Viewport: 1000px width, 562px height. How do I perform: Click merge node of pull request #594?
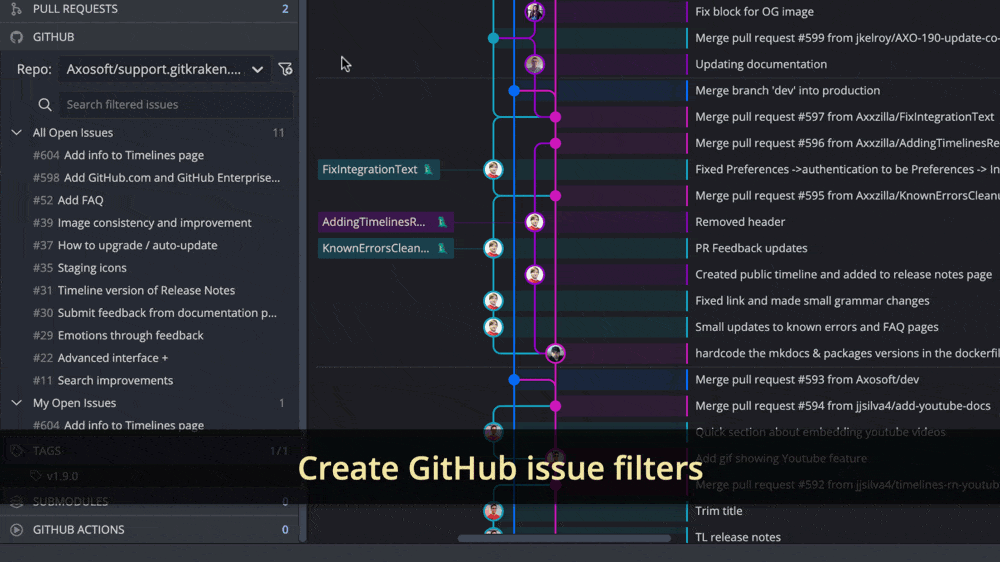tap(555, 406)
